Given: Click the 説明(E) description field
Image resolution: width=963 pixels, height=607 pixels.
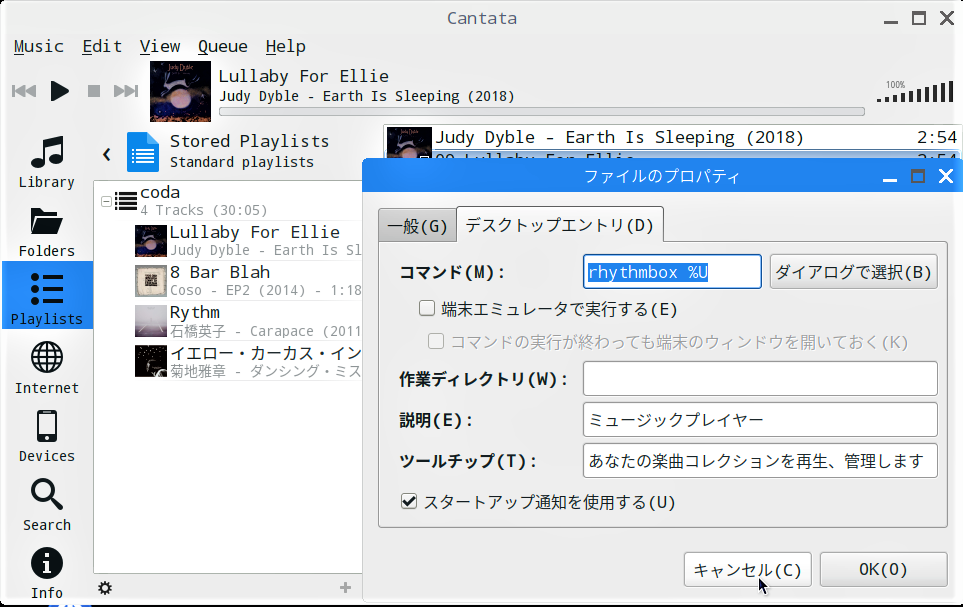Looking at the screenshot, I should [760, 420].
